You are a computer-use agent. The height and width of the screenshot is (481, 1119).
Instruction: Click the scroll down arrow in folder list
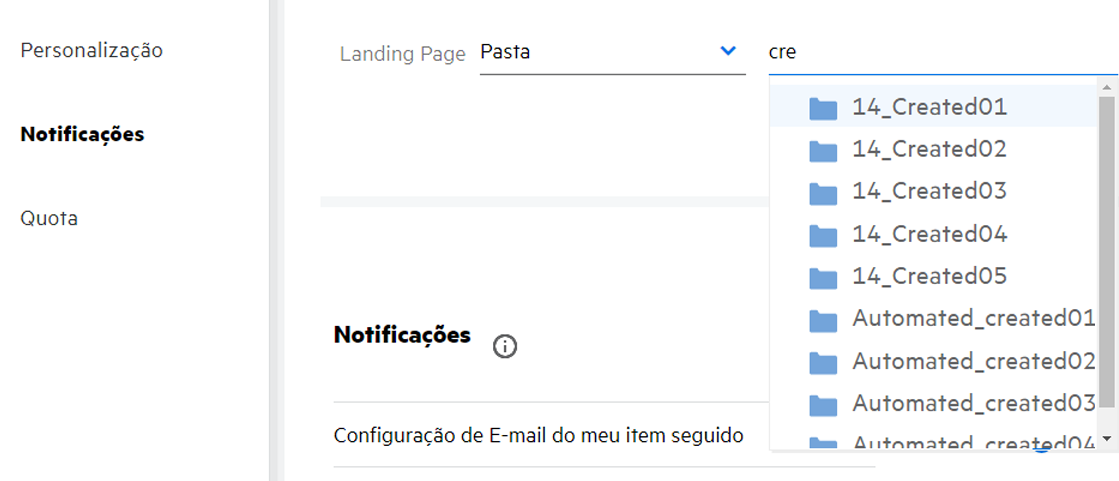click(1106, 439)
